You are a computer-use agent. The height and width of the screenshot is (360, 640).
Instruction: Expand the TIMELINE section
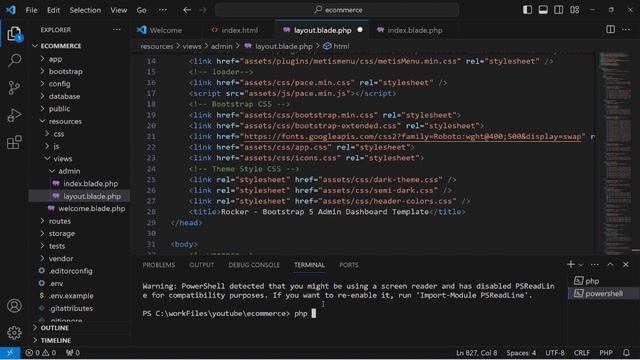(80, 340)
